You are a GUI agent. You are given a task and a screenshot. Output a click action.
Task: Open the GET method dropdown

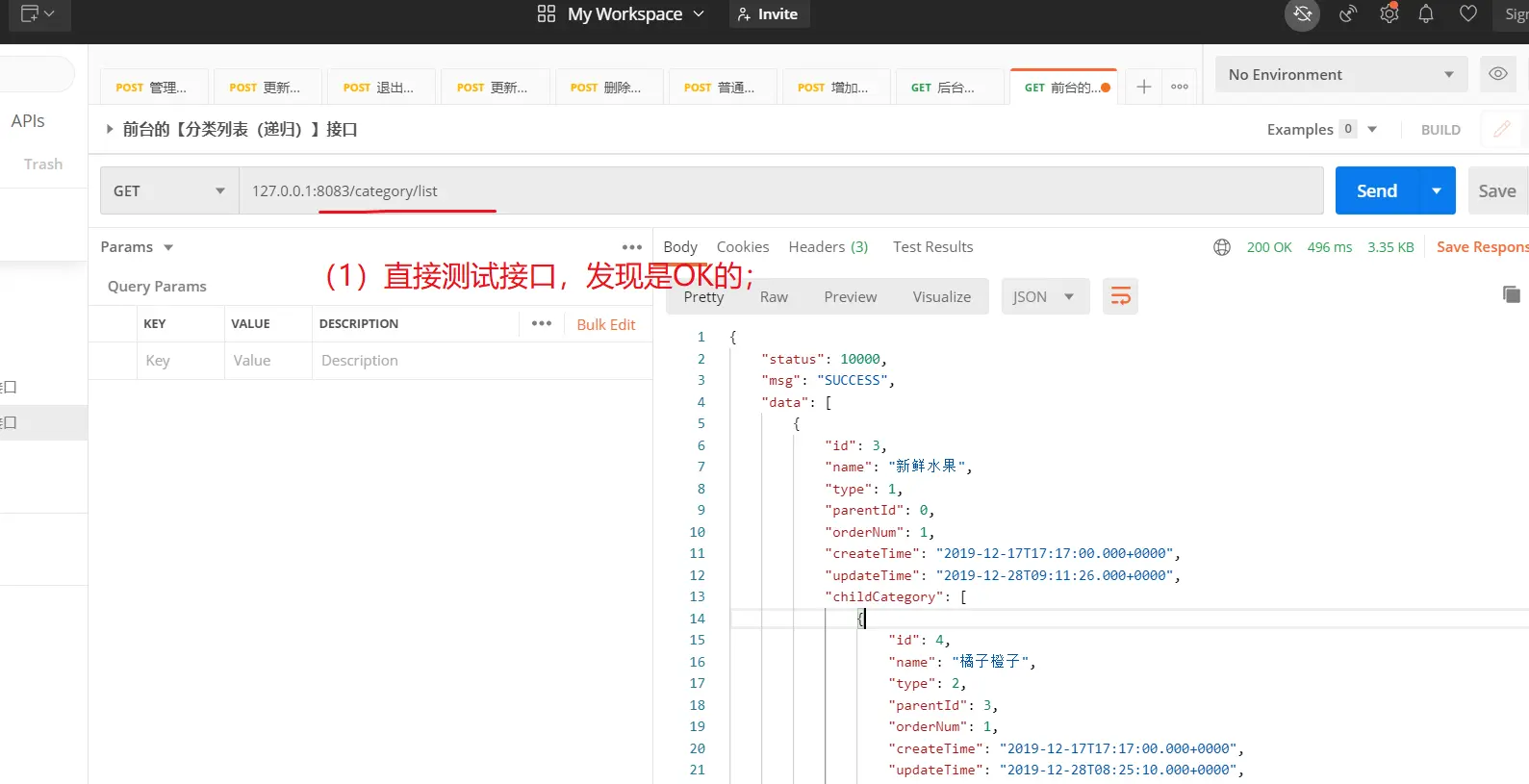click(x=168, y=190)
